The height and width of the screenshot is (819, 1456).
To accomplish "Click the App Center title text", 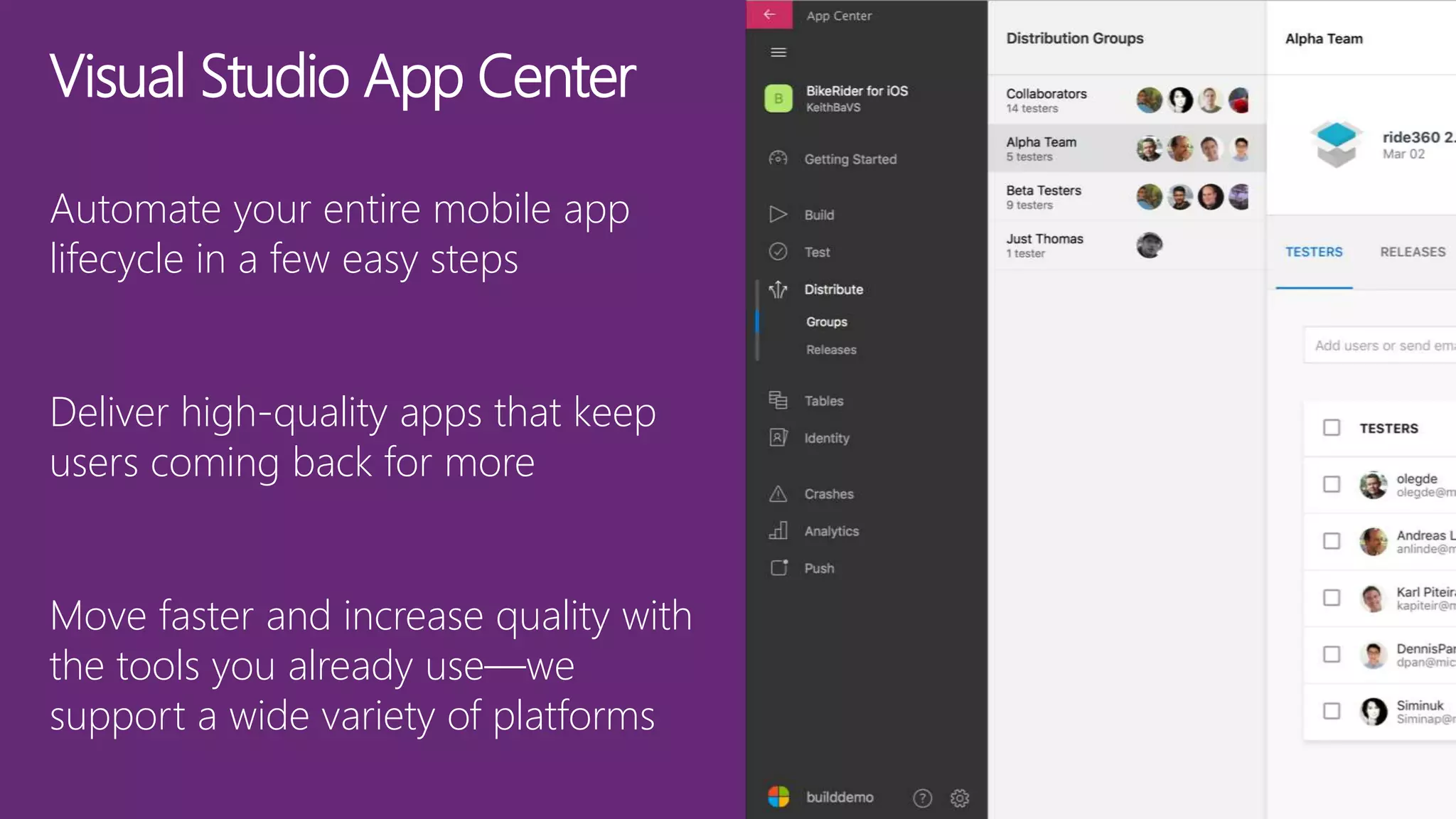I will (839, 16).
